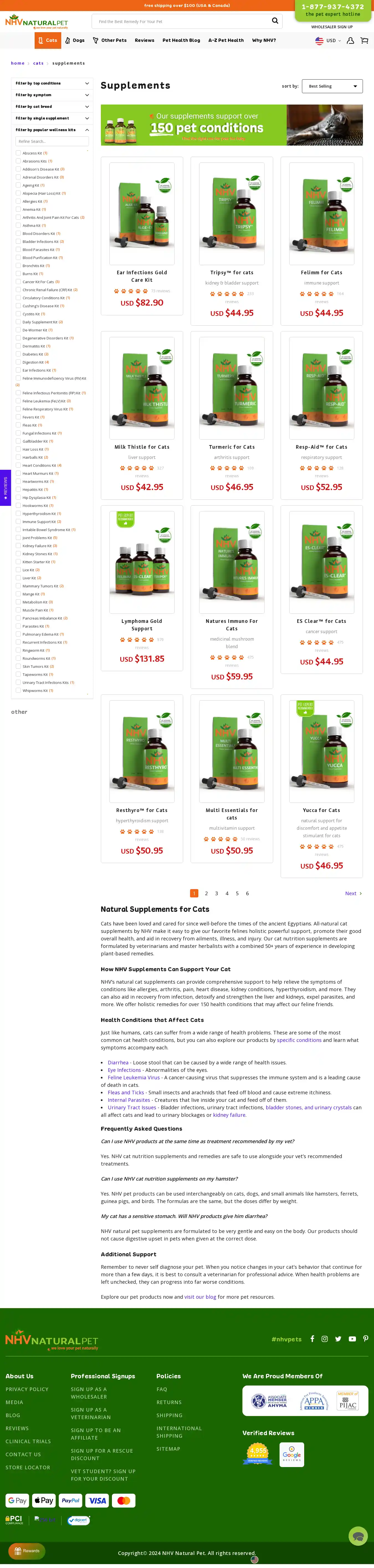Check the Kidney Failure Kit filter
This screenshot has width=374, height=1568.
click(x=18, y=545)
